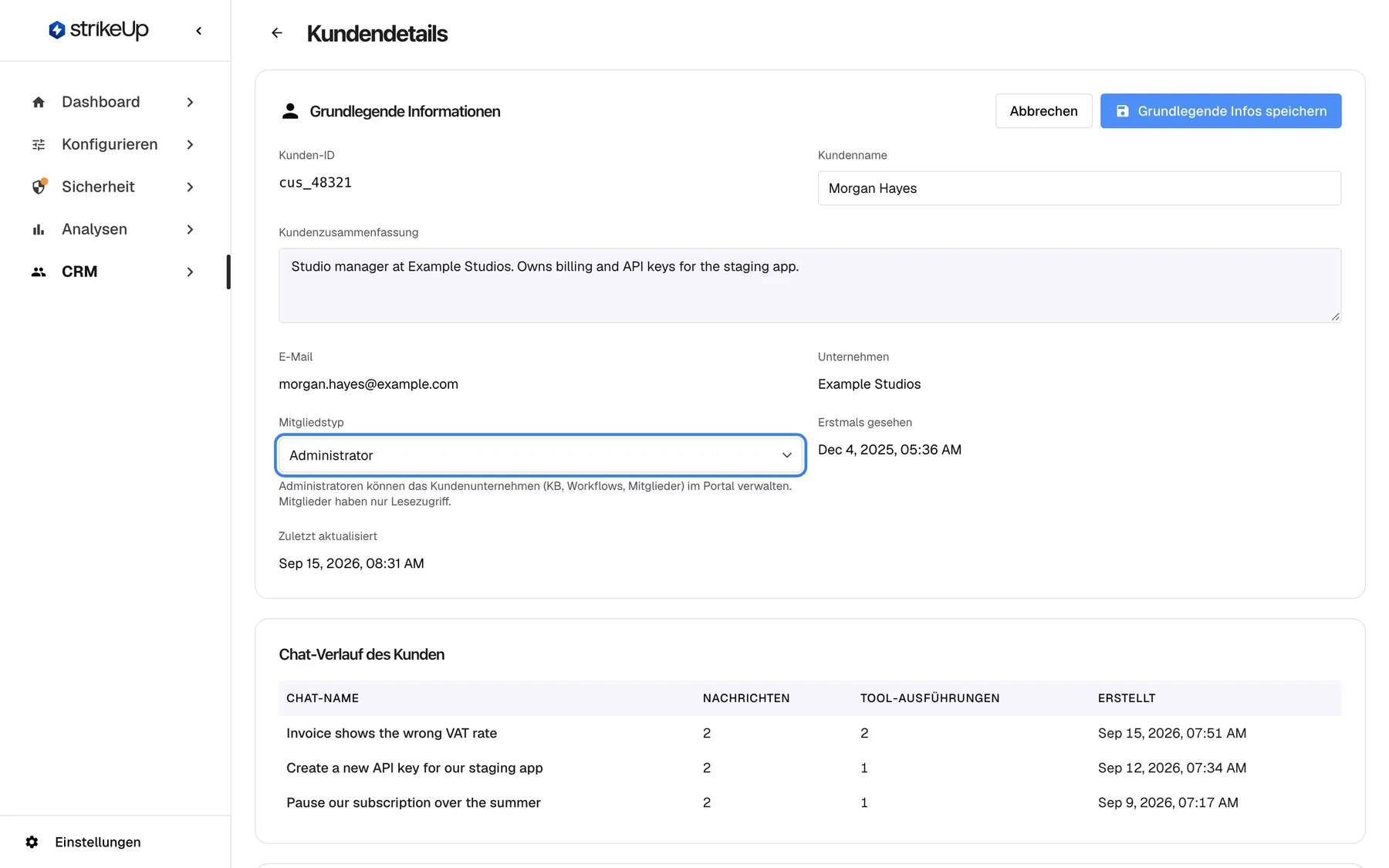Click the CRM people icon
The image size is (1389, 868).
(x=39, y=272)
